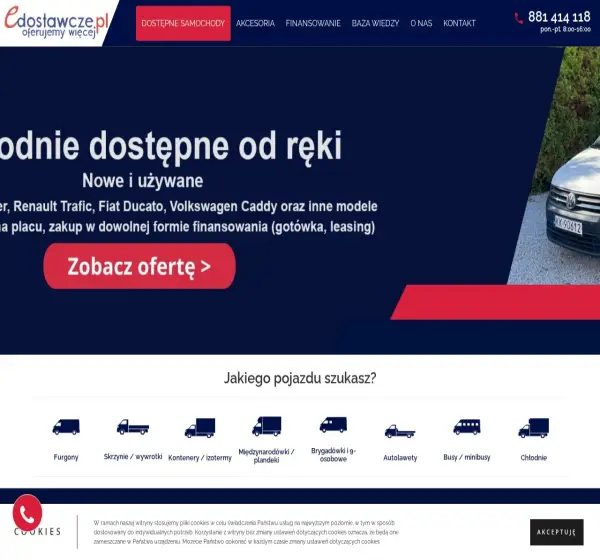Open the Kontenery / izotermy label link

click(x=200, y=458)
